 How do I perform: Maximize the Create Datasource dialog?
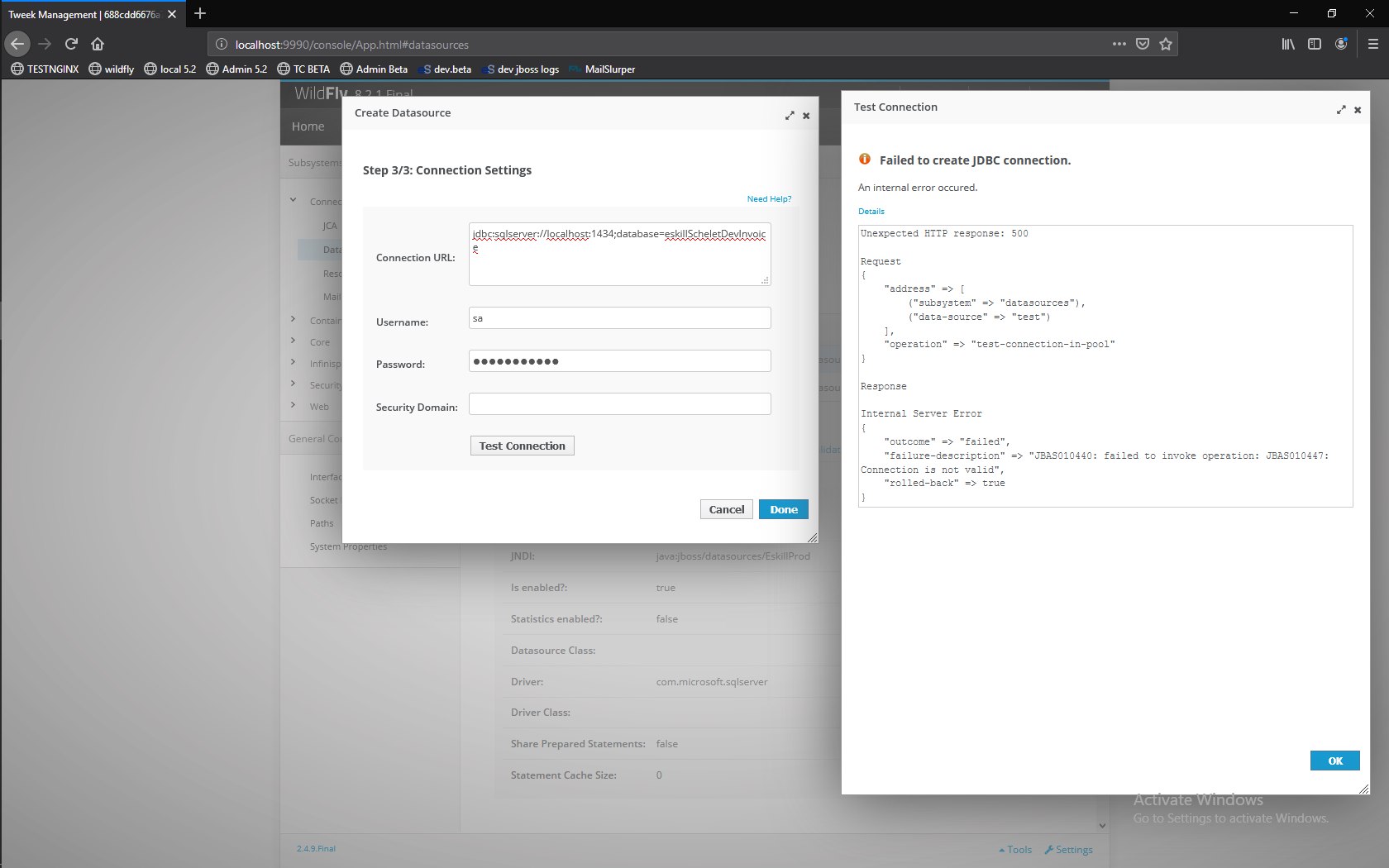pos(790,116)
